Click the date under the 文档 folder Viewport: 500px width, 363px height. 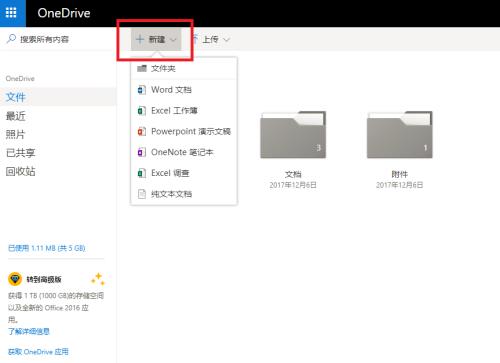pyautogui.click(x=293, y=185)
